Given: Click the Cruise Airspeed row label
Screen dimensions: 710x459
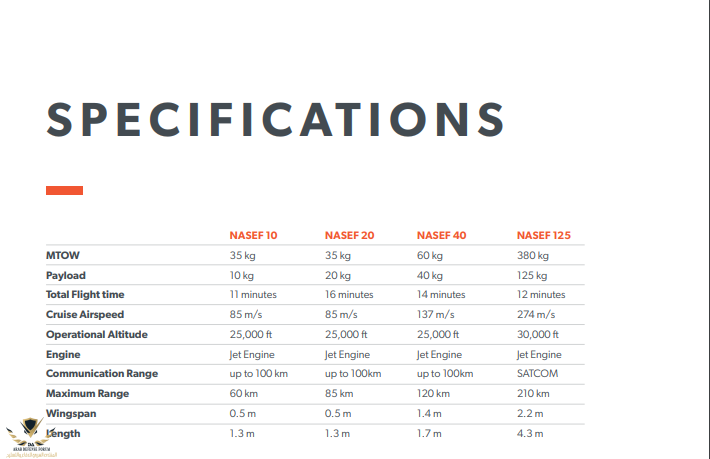Looking at the screenshot, I should point(85,315).
